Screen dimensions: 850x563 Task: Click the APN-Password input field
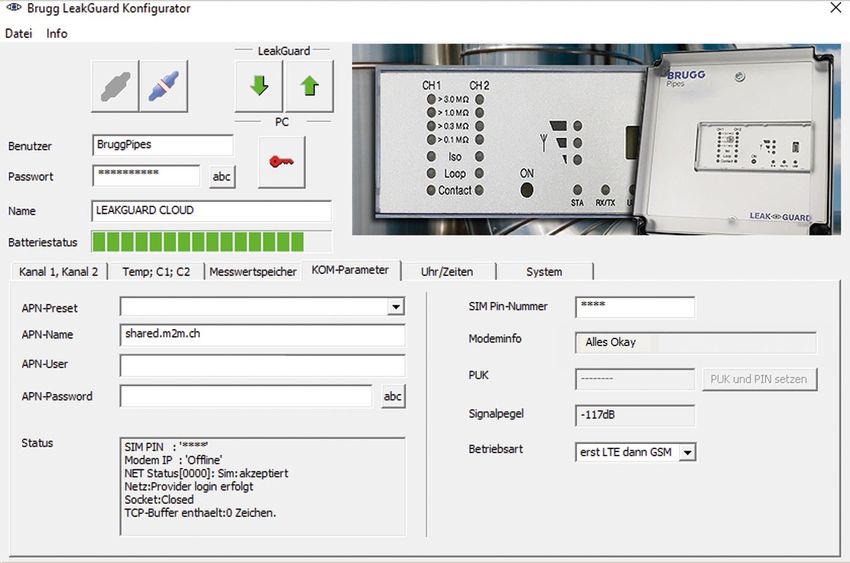[246, 396]
